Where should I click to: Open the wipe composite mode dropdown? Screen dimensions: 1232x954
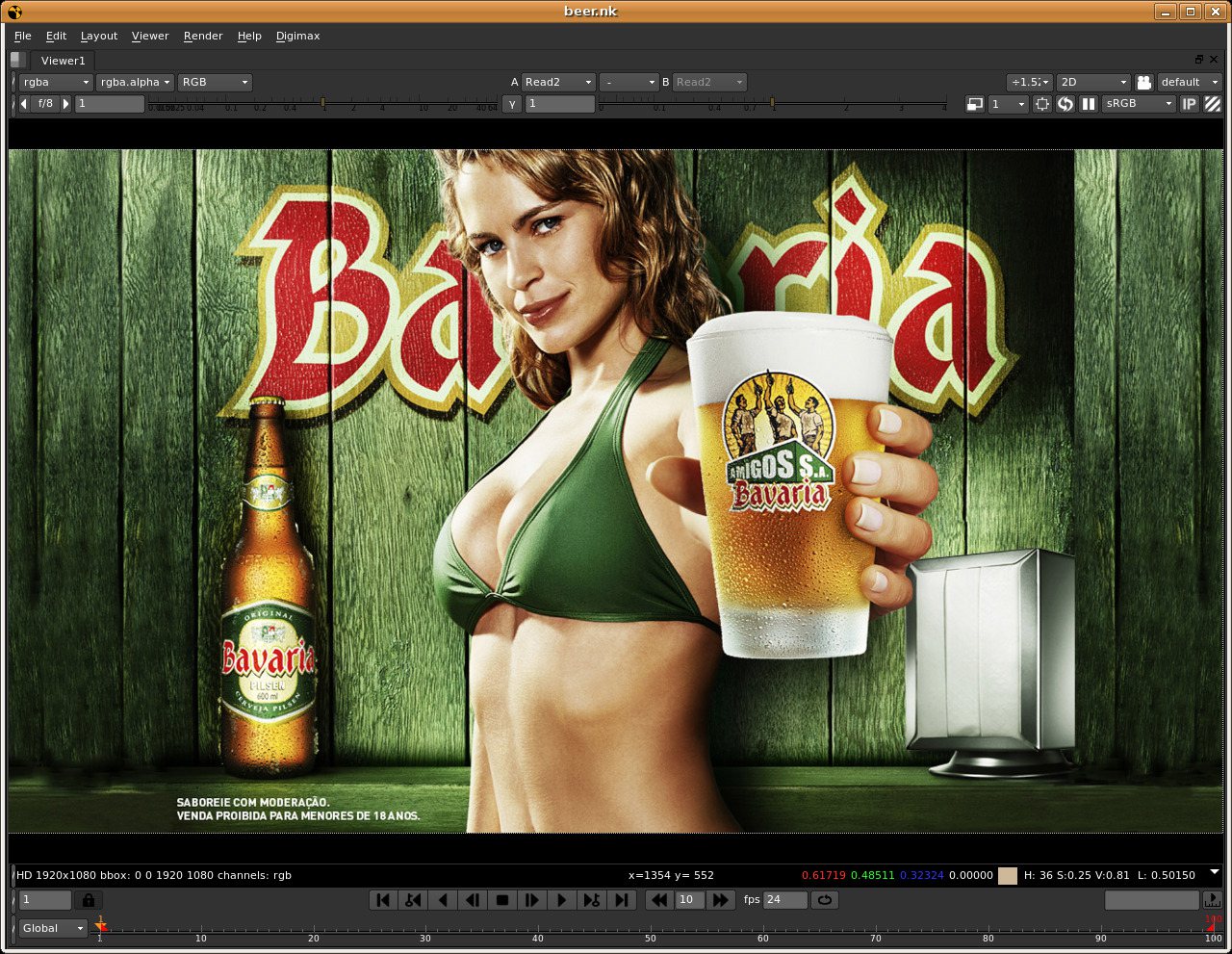coord(629,82)
